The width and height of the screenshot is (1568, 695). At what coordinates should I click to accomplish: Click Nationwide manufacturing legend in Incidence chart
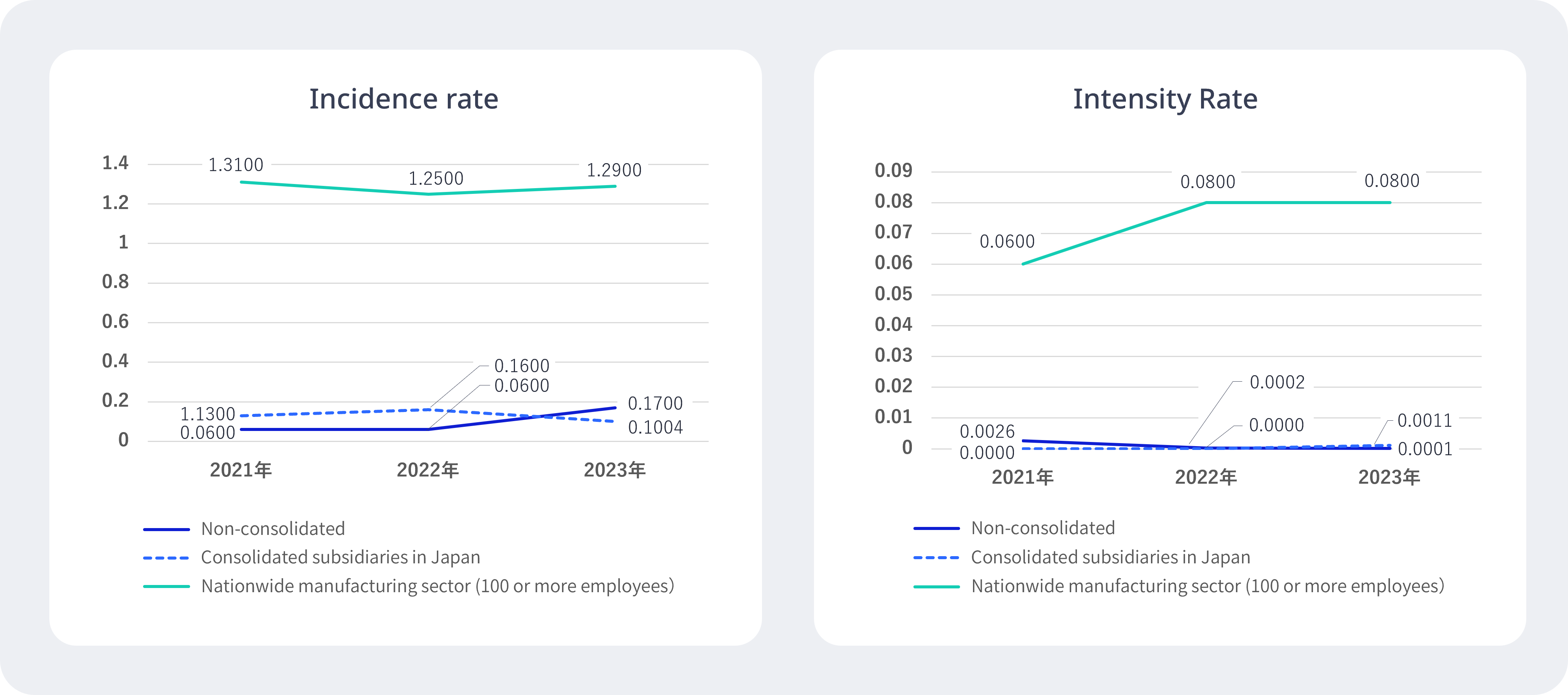pos(437,586)
